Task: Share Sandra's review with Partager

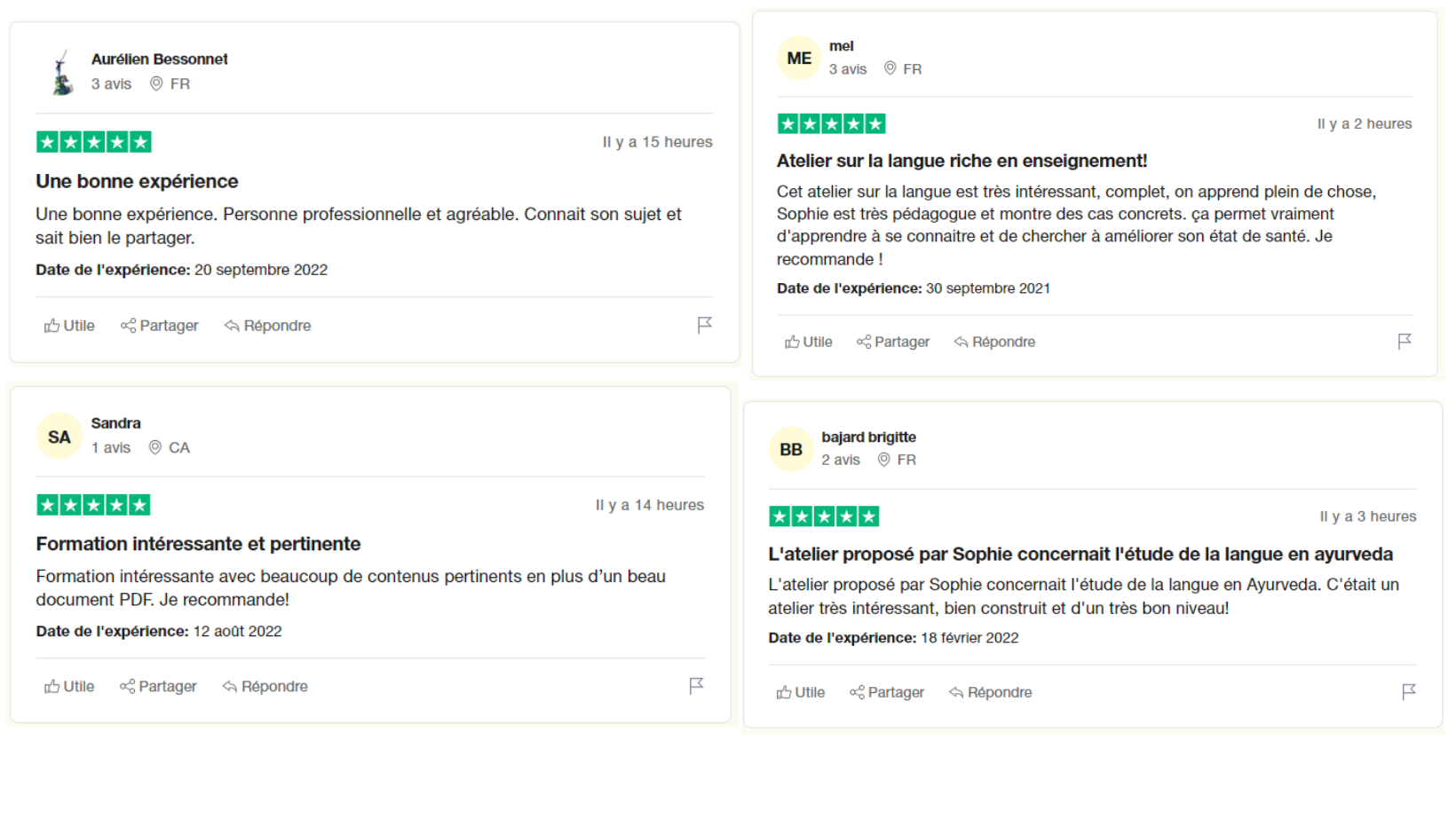Action: (x=158, y=686)
